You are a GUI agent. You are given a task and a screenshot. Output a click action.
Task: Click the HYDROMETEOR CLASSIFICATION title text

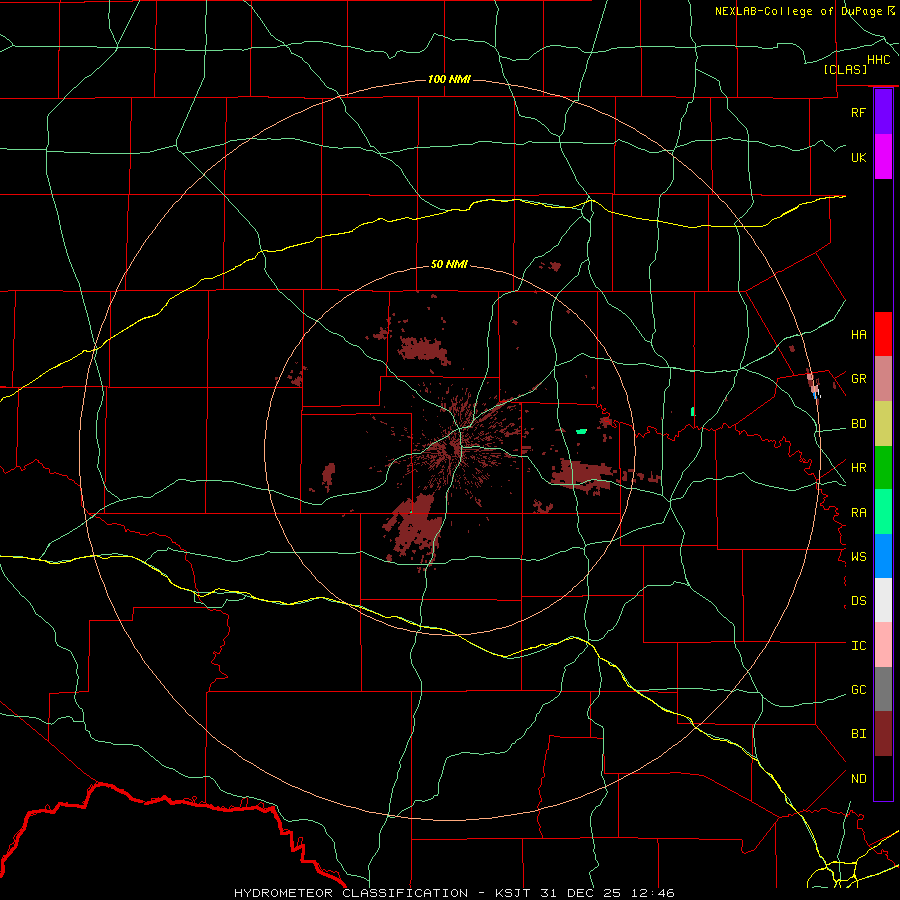pos(351,893)
